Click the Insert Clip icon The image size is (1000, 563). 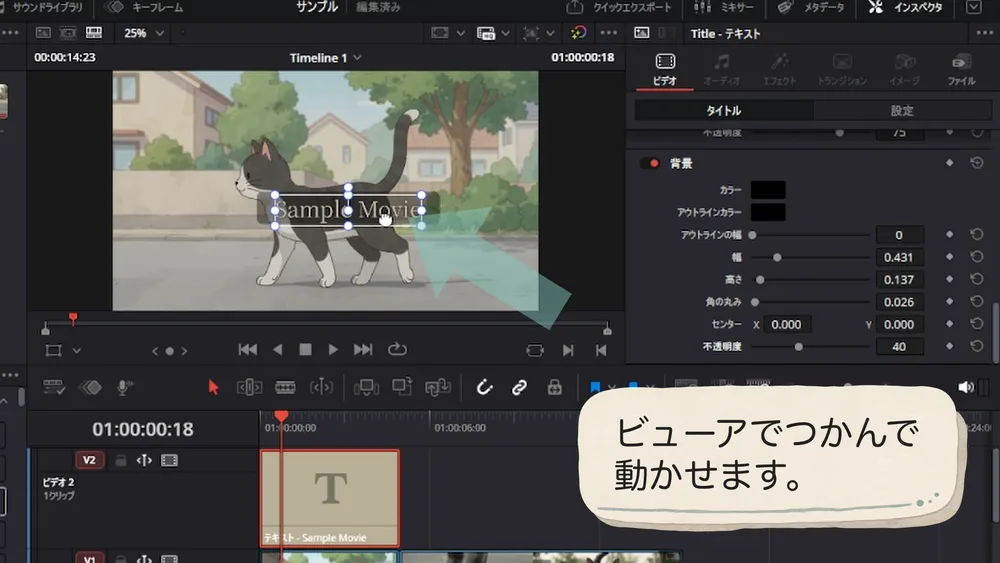366,387
